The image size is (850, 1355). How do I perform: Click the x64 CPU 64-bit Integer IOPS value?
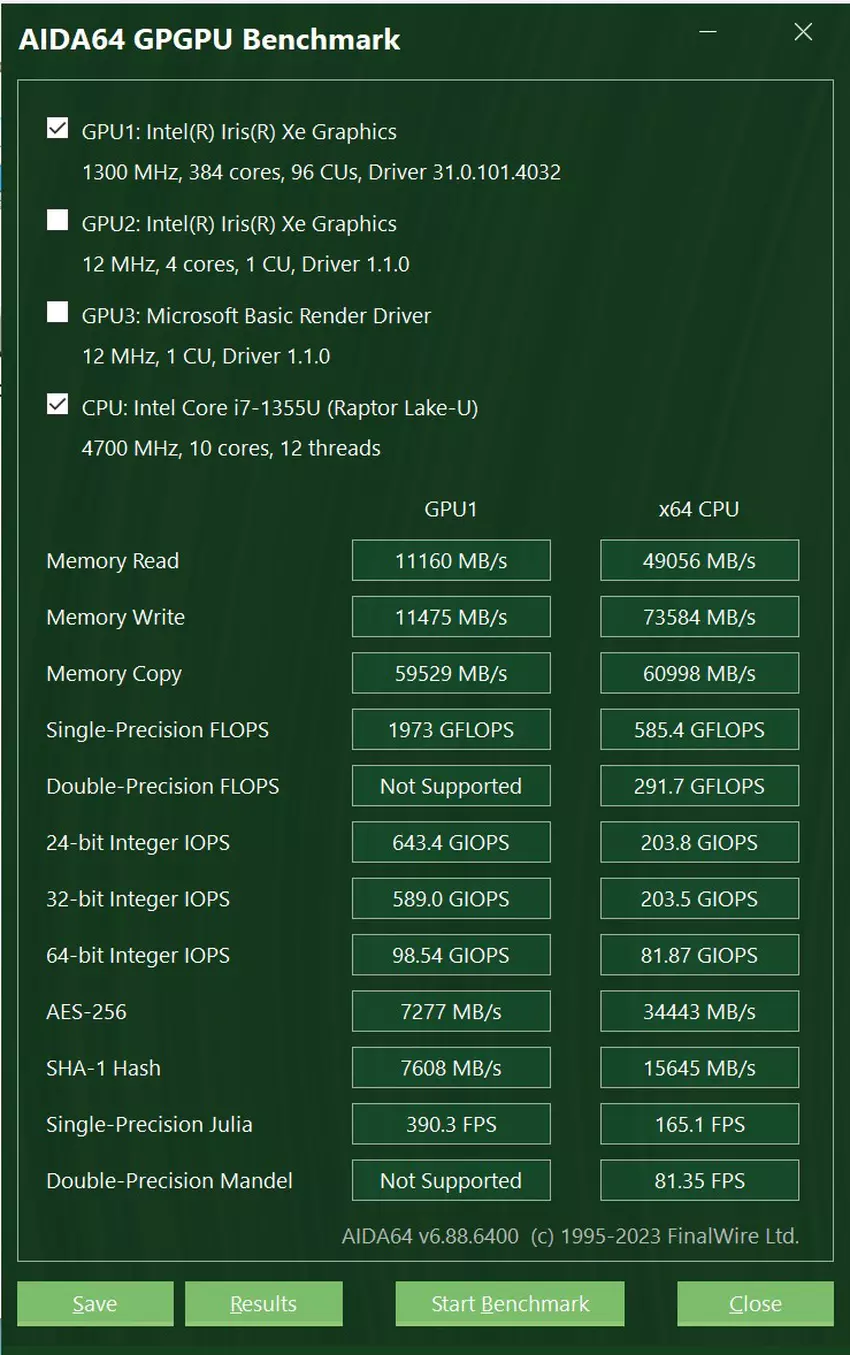click(699, 955)
